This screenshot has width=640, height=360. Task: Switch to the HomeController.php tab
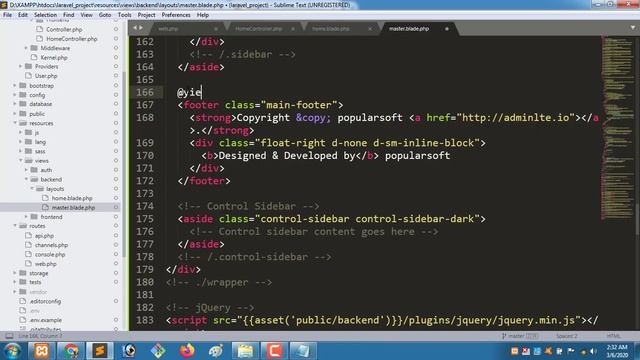pyautogui.click(x=259, y=29)
